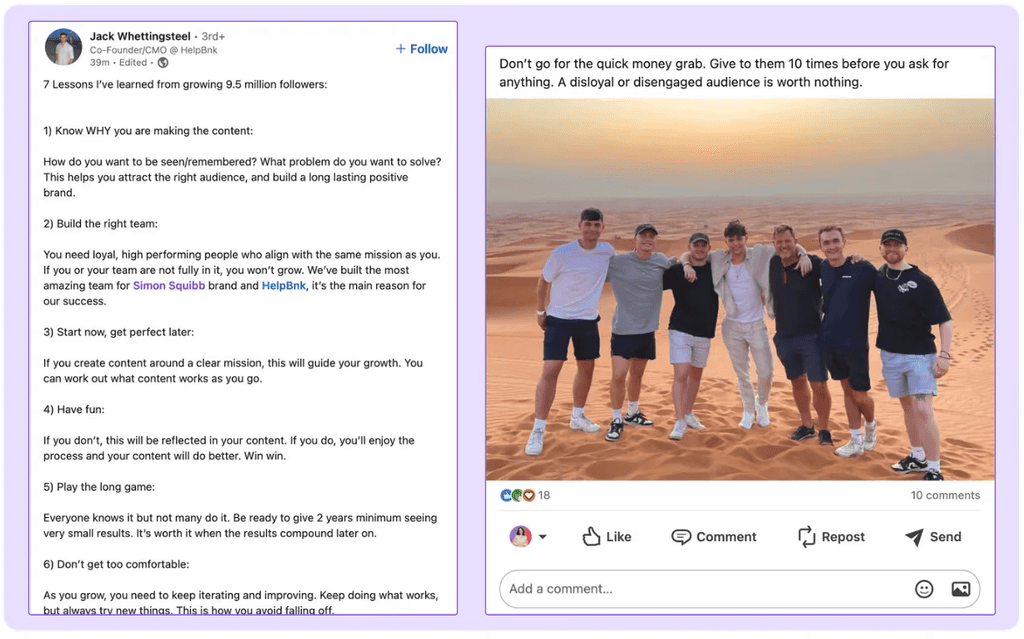
Task: Click the red heart Love reaction icon
Action: tap(528, 495)
